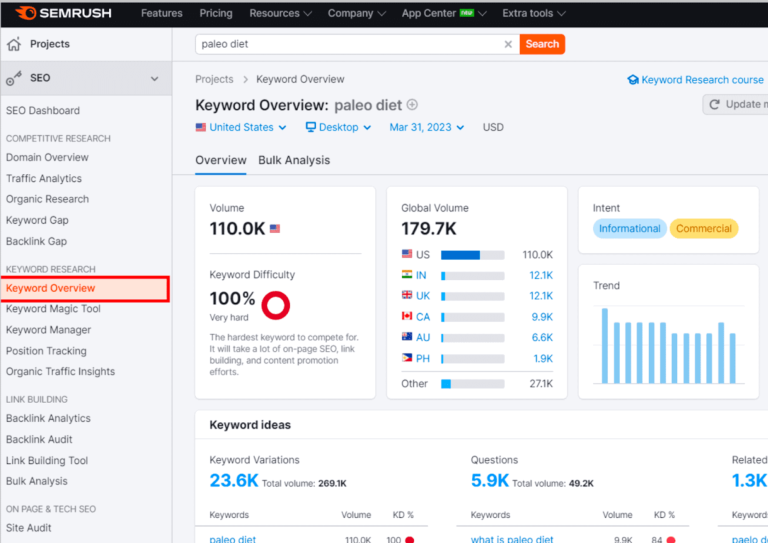This screenshot has width=768, height=543.
Task: Click the India flag in Global Volume
Action: 407,275
